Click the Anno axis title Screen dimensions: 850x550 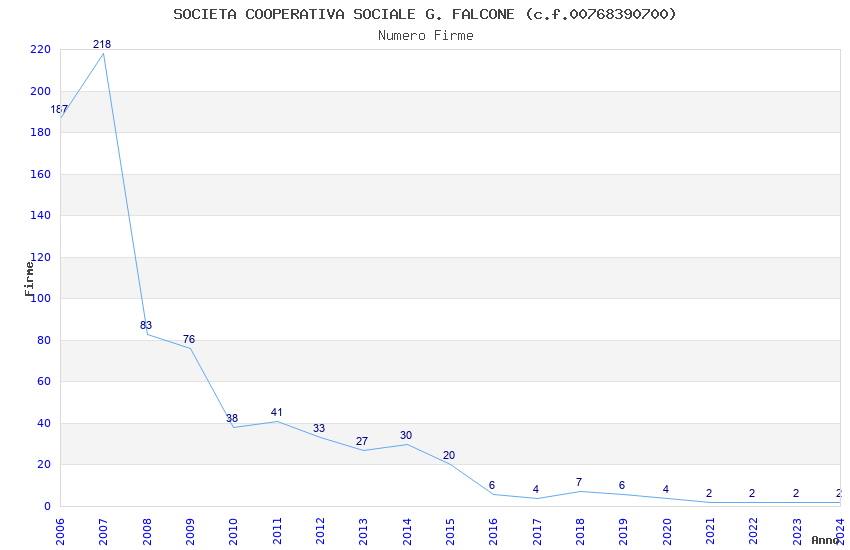point(825,540)
